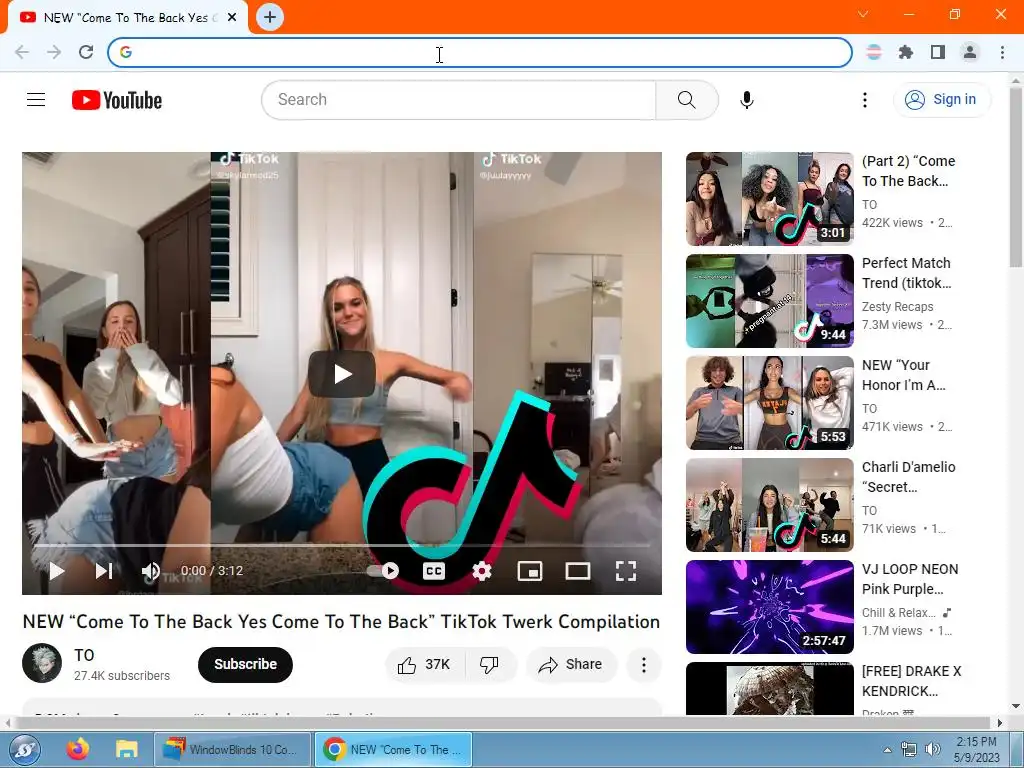The width and height of the screenshot is (1024, 768).
Task: Open the network tray icon
Action: (908, 749)
